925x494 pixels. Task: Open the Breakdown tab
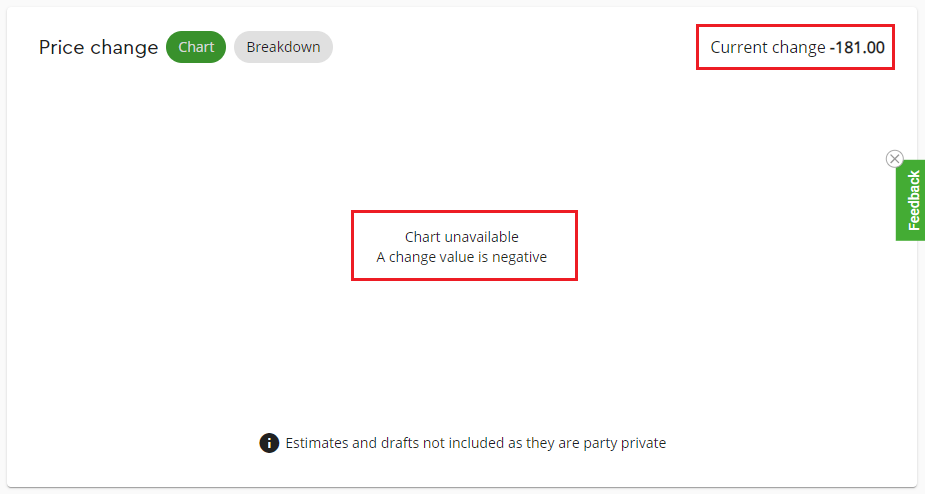pyautogui.click(x=283, y=47)
